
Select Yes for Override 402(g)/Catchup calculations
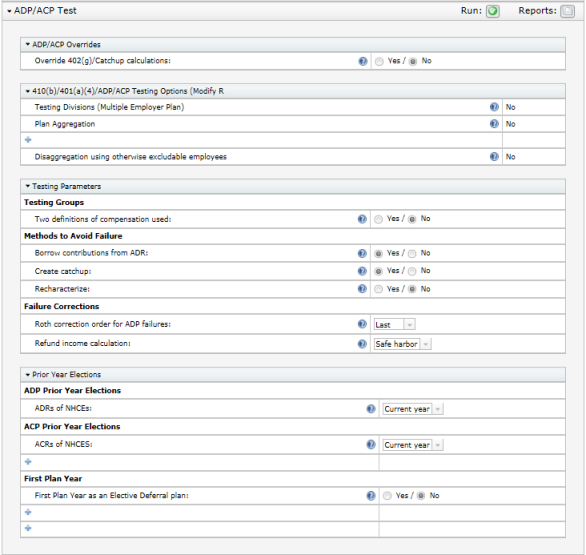click(x=379, y=62)
